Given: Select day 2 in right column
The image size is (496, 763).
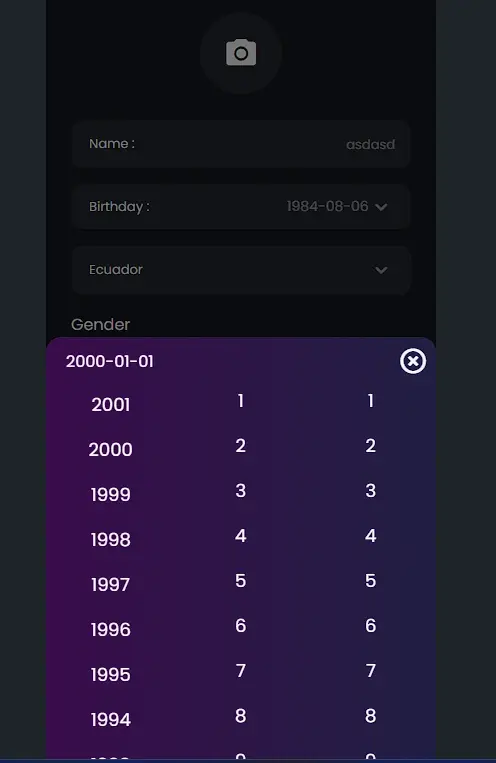Looking at the screenshot, I should [x=370, y=446].
